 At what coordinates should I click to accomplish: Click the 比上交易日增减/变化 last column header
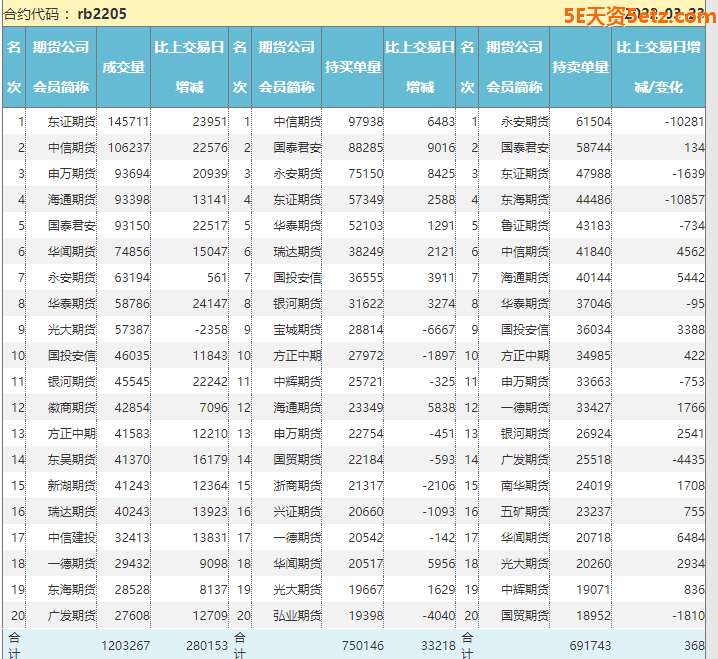pyautogui.click(x=658, y=67)
